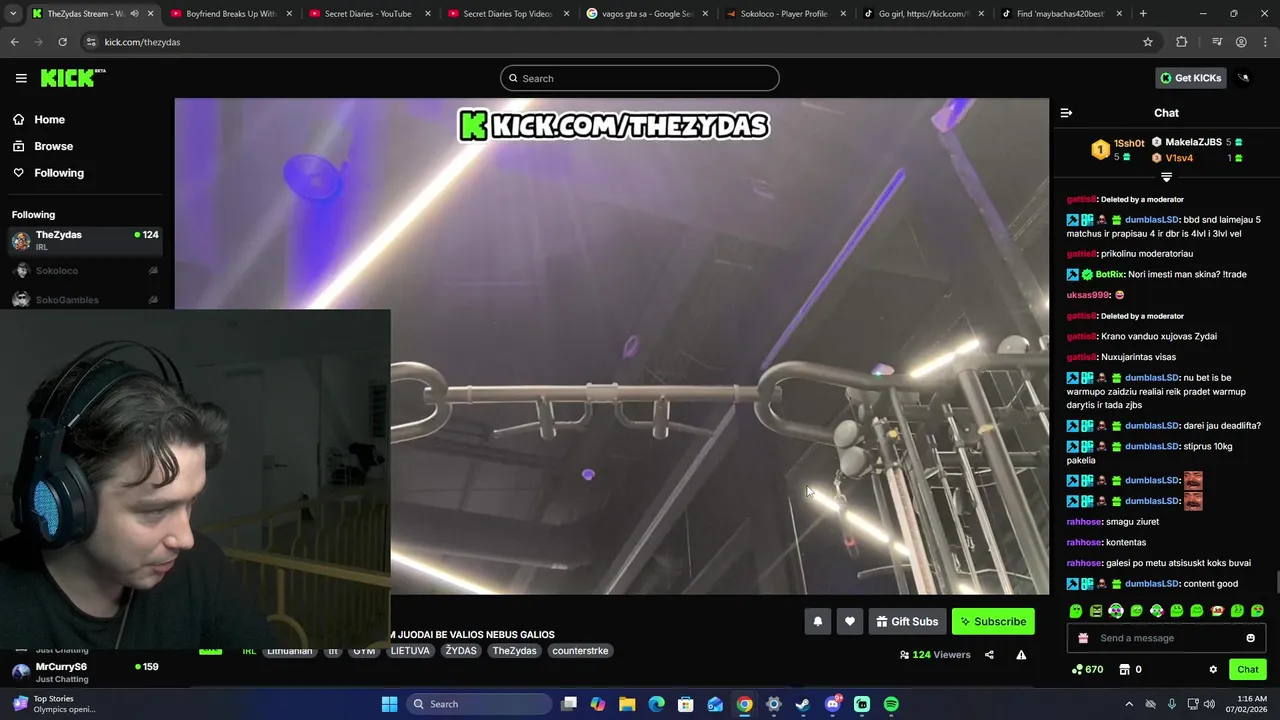The height and width of the screenshot is (720, 1280).
Task: Reload the page
Action: point(62,42)
